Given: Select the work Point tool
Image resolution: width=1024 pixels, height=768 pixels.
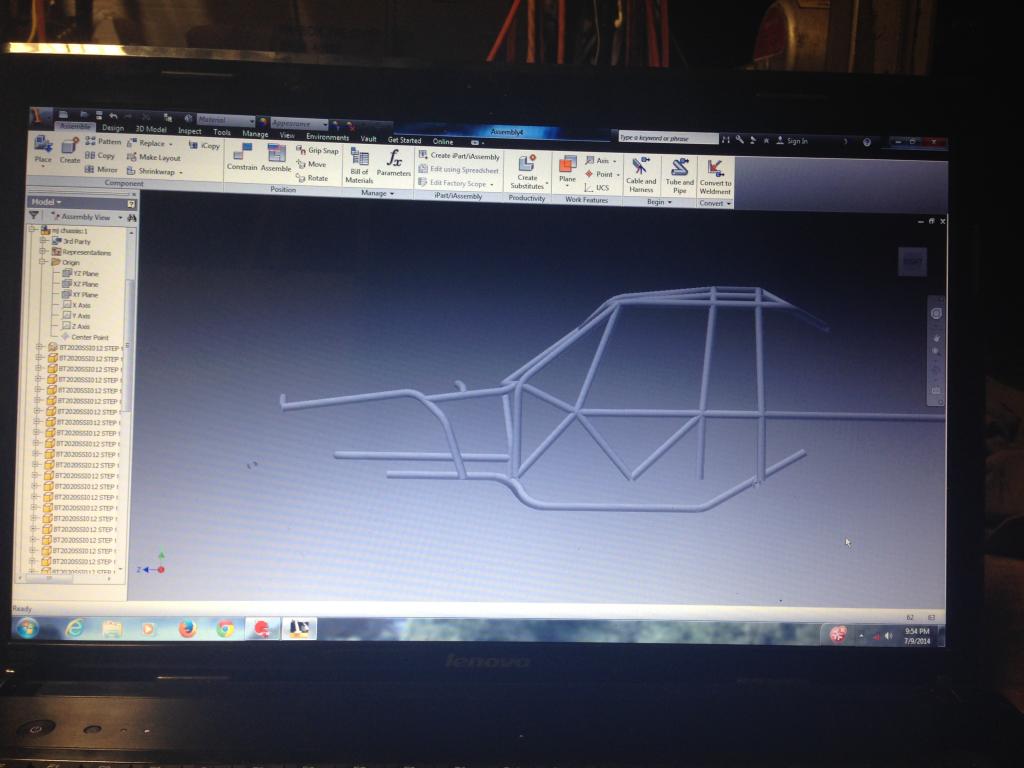Looking at the screenshot, I should click(x=602, y=174).
